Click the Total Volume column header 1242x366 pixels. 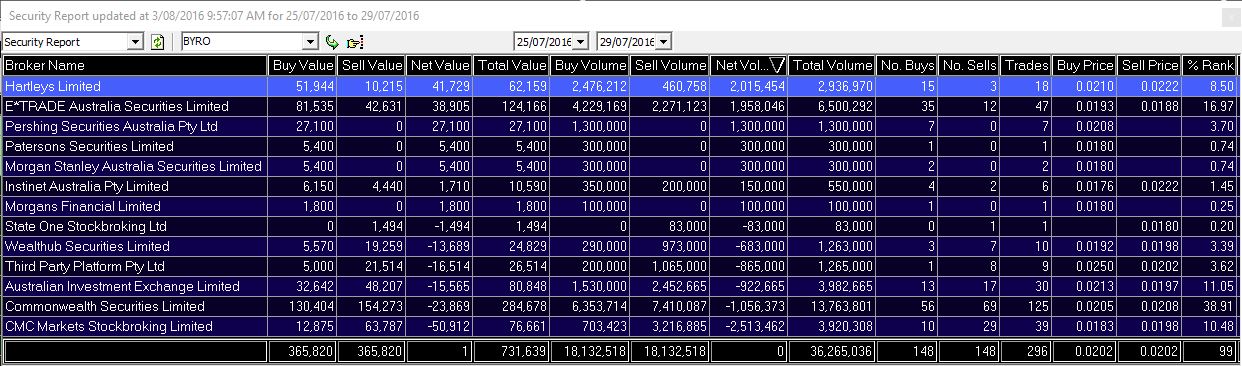(832, 65)
